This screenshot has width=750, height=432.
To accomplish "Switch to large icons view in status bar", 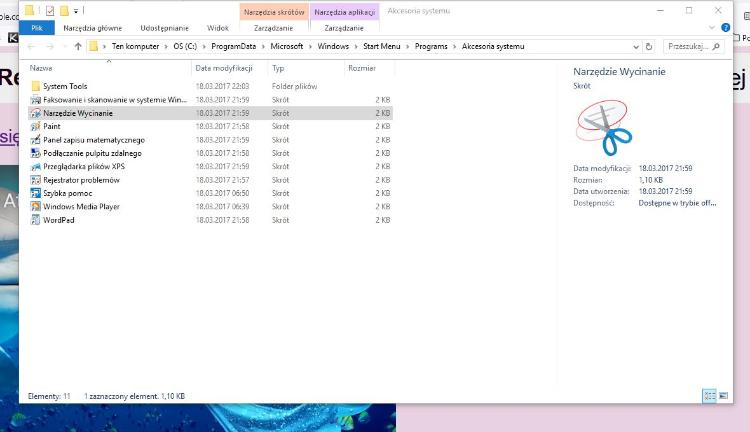I will click(x=721, y=396).
